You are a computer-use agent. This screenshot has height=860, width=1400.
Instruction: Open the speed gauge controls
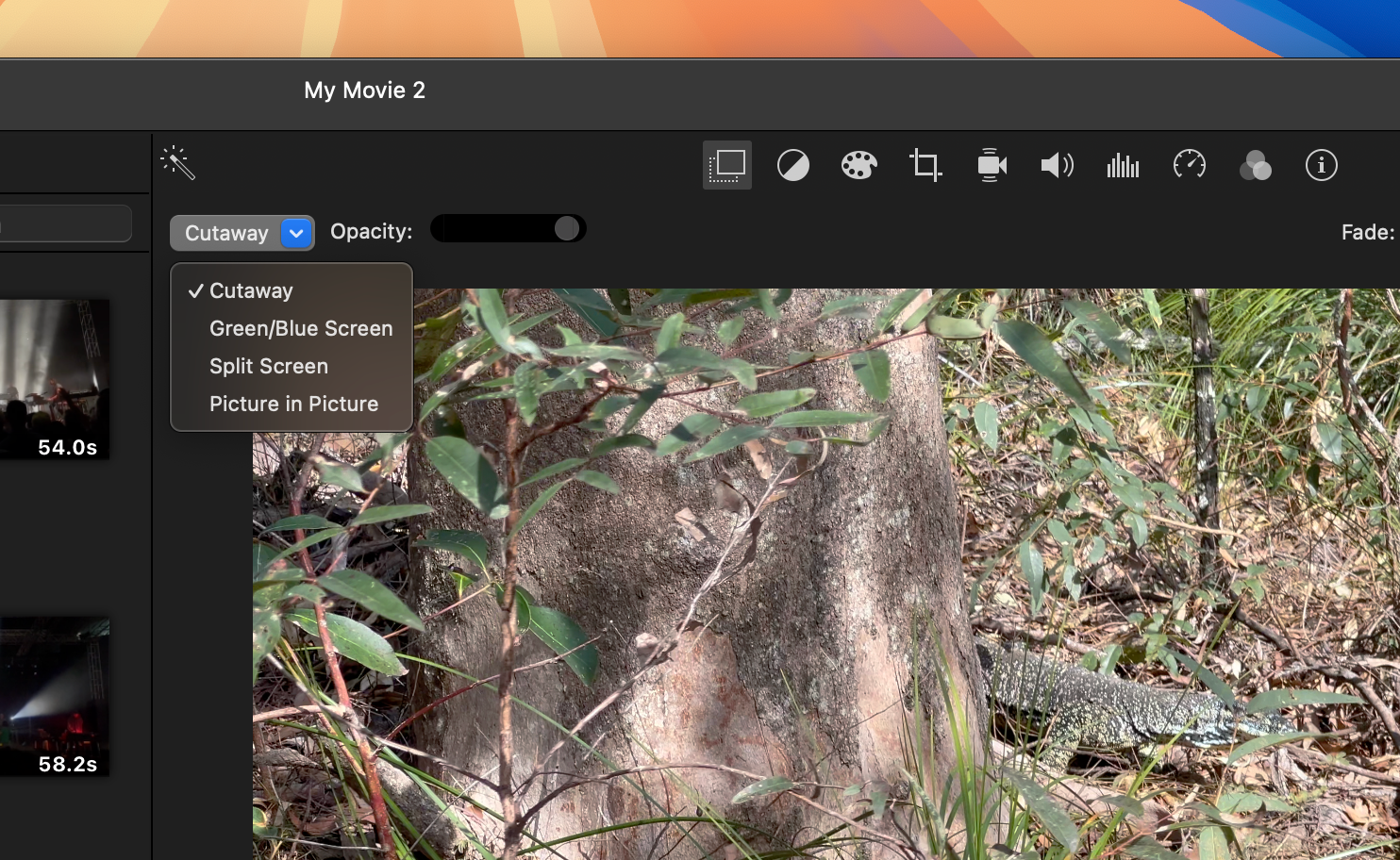coord(1190,165)
